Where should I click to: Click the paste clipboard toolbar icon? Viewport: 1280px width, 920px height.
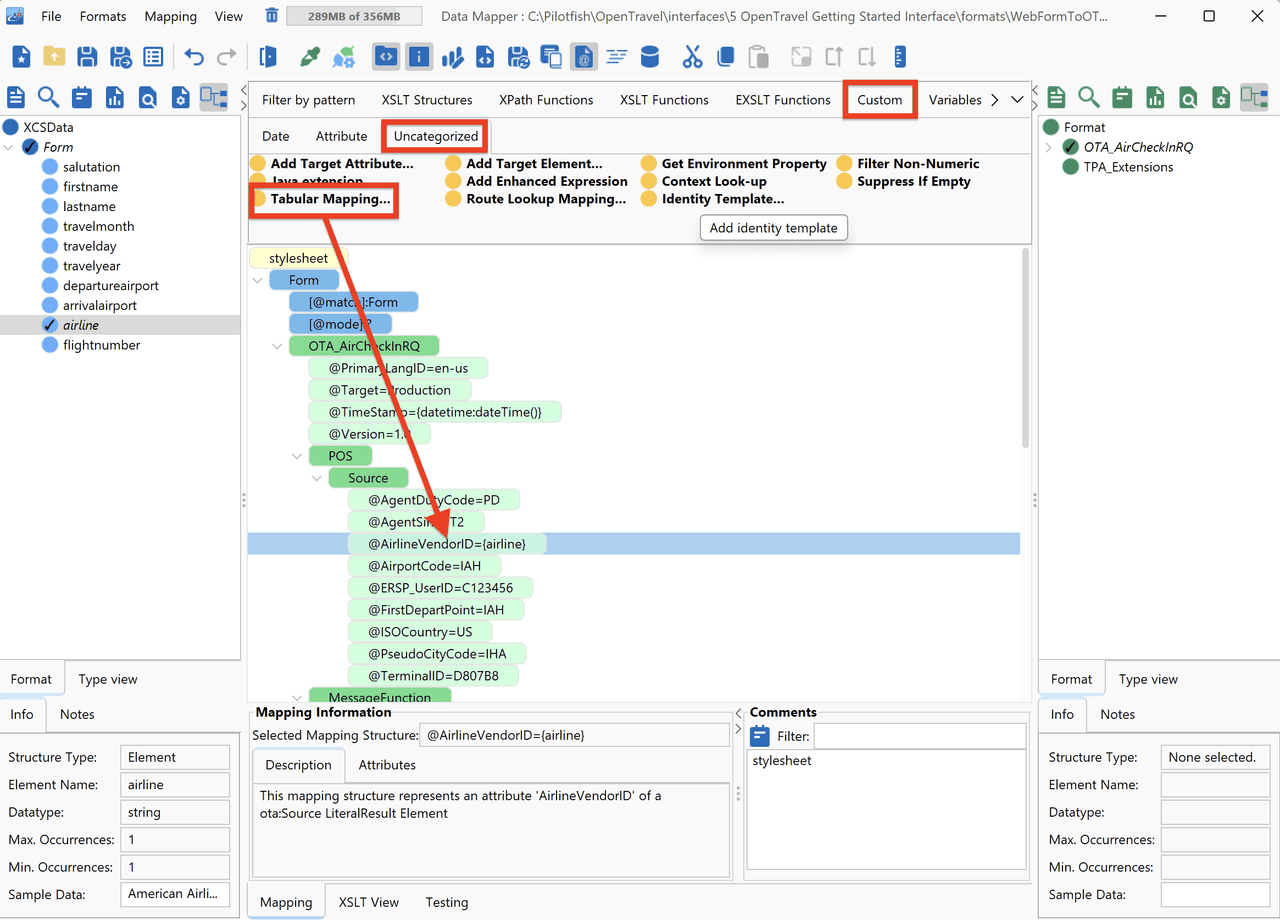pos(758,57)
